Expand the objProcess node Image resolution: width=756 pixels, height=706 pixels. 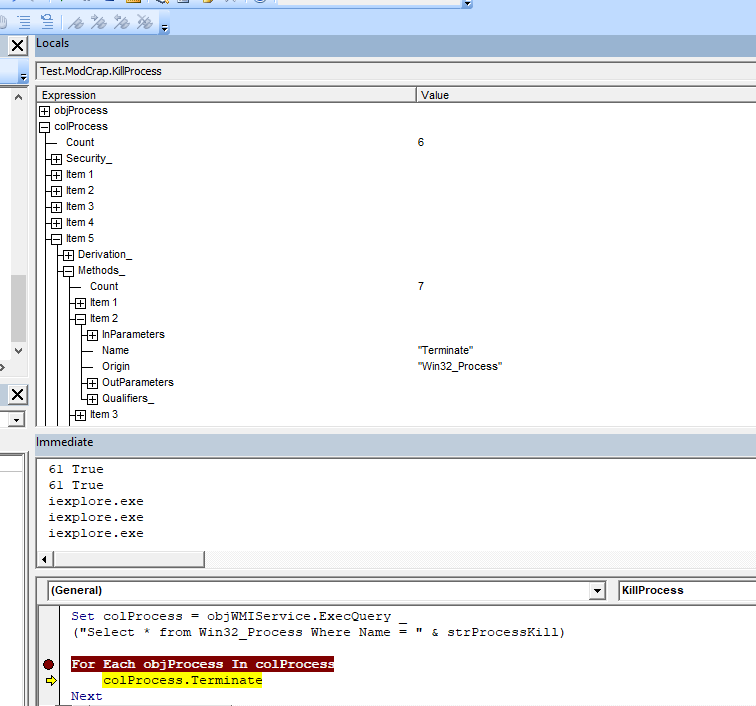(x=44, y=111)
